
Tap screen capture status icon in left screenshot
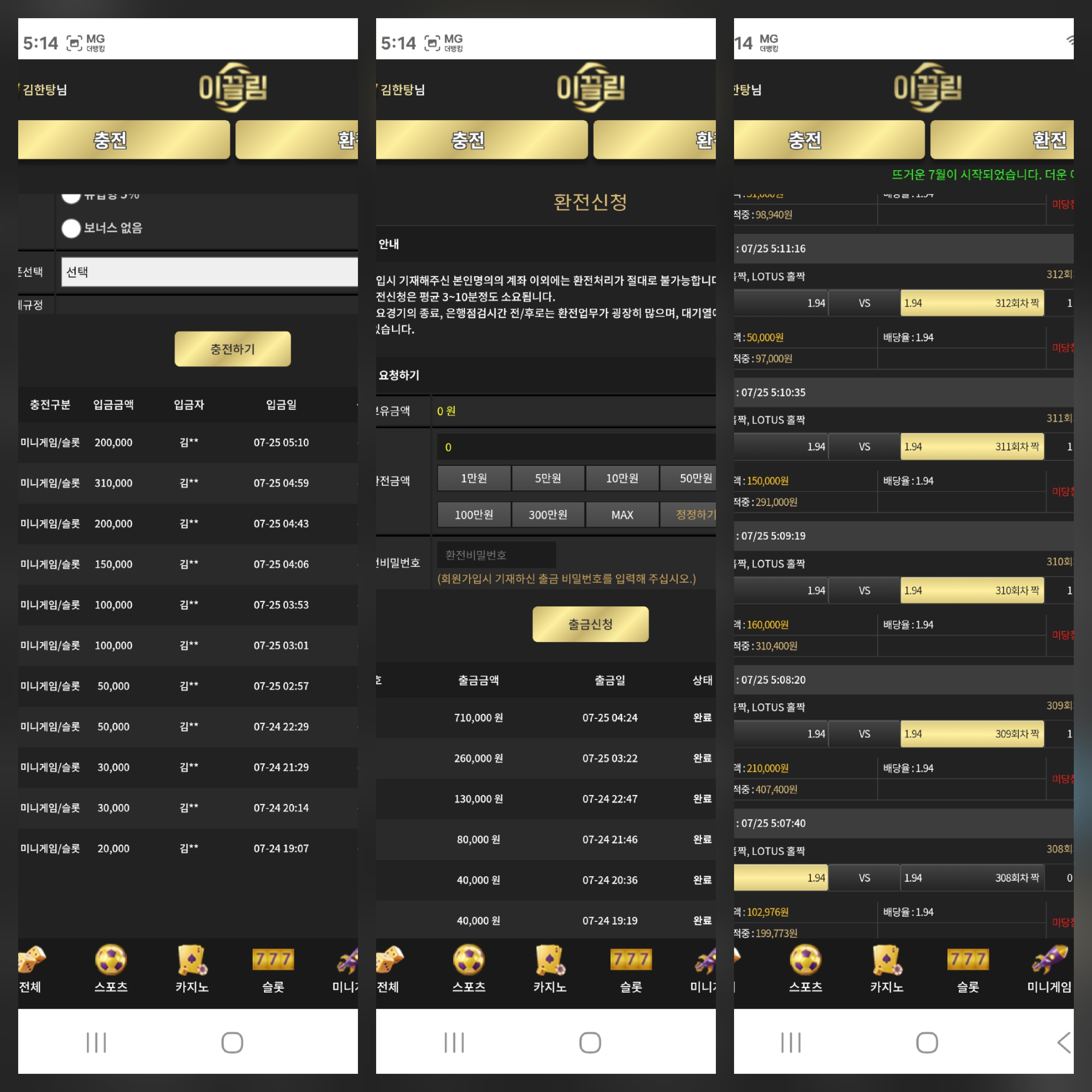(74, 43)
